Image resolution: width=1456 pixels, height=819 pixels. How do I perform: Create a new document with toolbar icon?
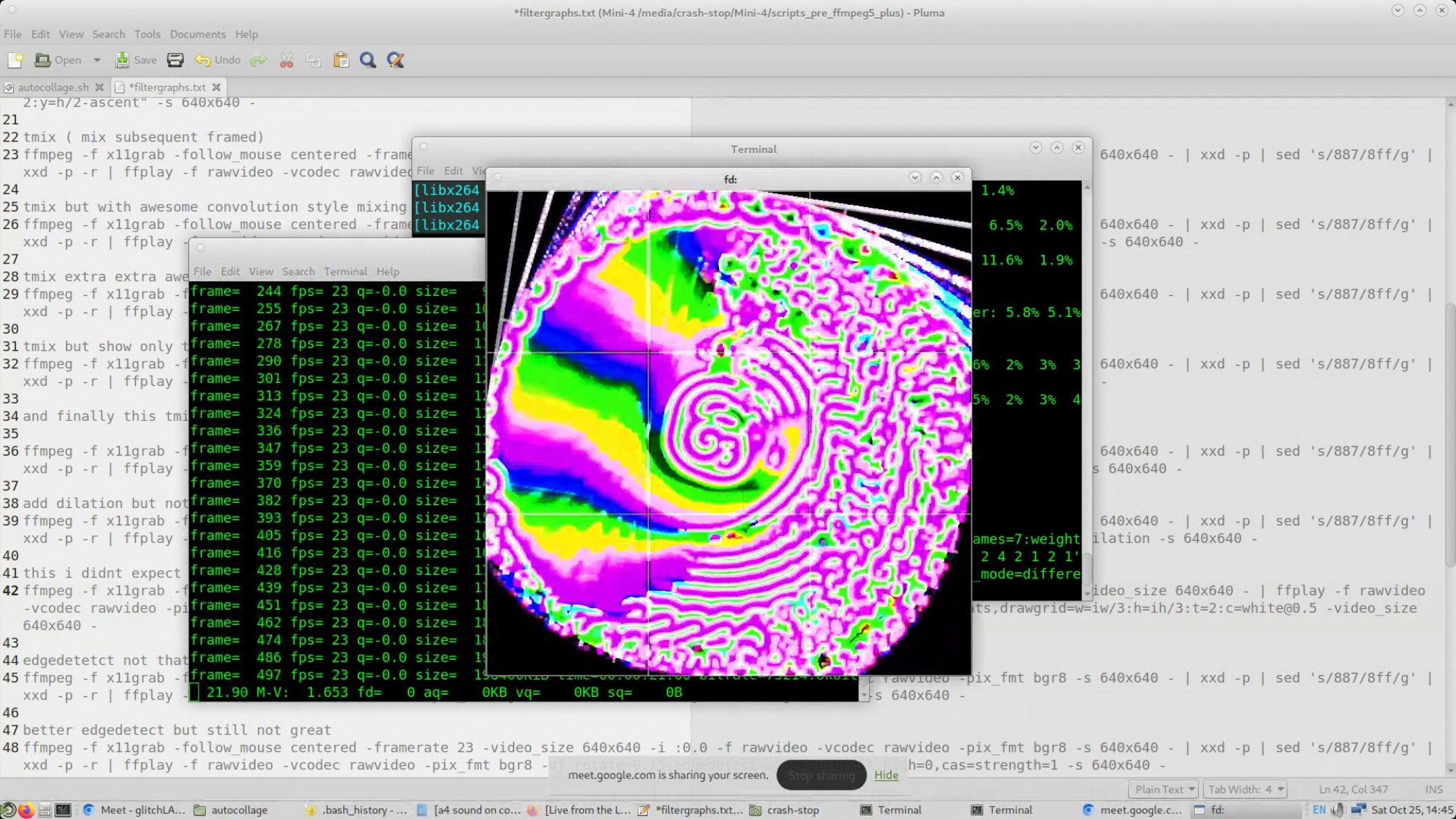(15, 60)
